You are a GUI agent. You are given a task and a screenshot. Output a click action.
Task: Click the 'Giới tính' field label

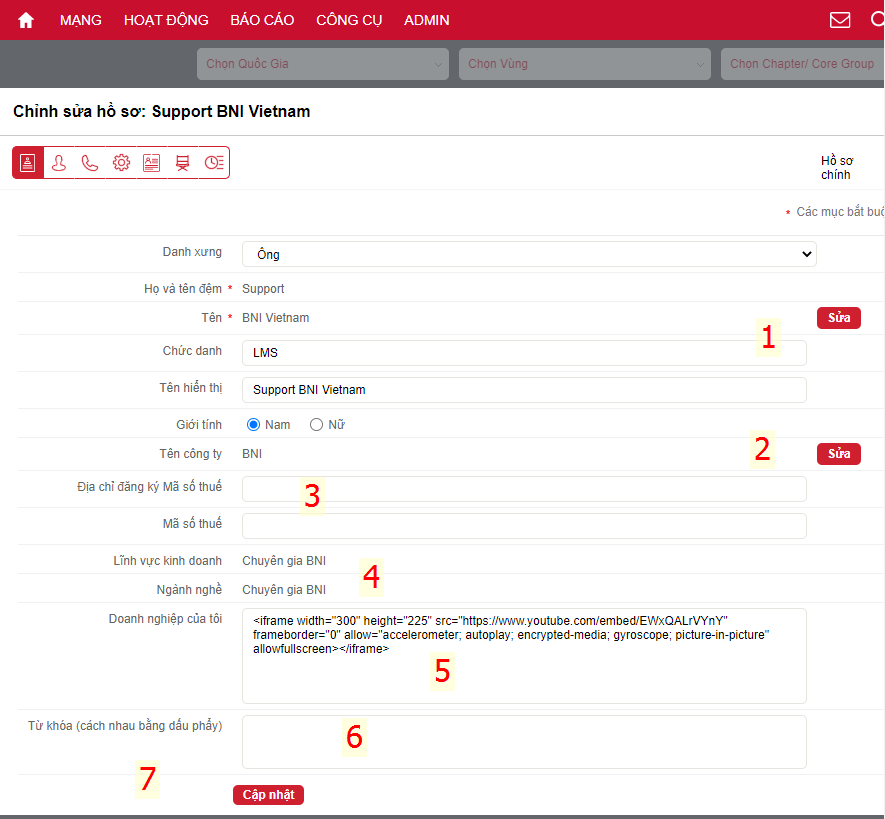[x=199, y=424]
